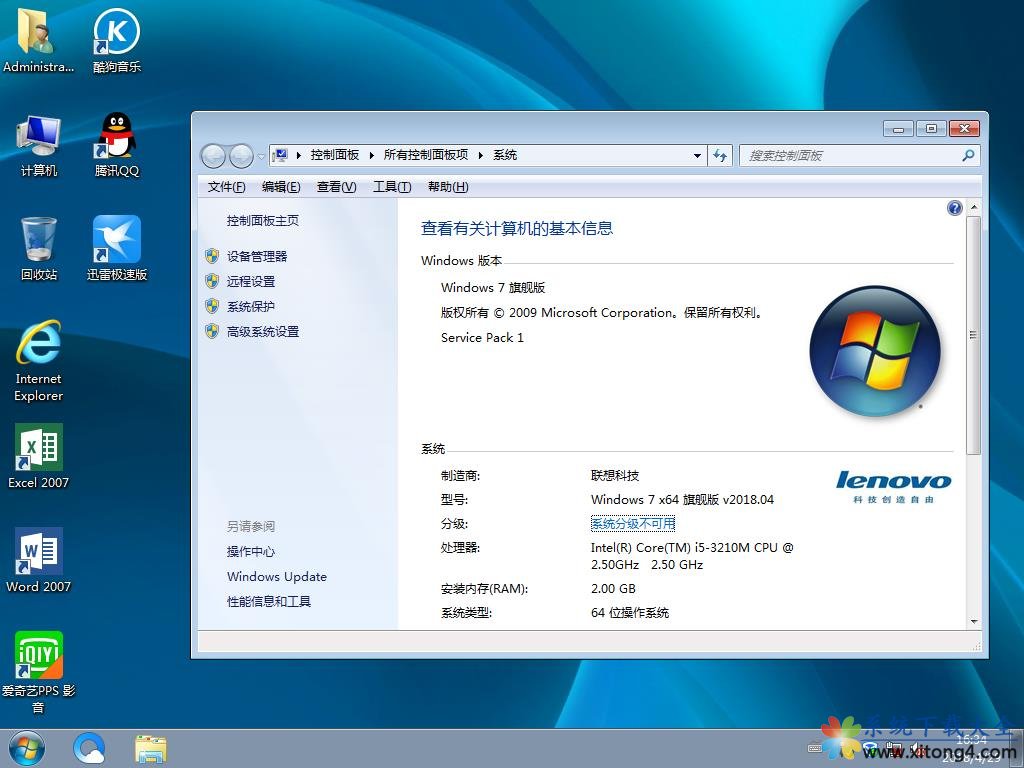Open the cloud browser icon on the taskbar
This screenshot has width=1024, height=768.
click(89, 748)
